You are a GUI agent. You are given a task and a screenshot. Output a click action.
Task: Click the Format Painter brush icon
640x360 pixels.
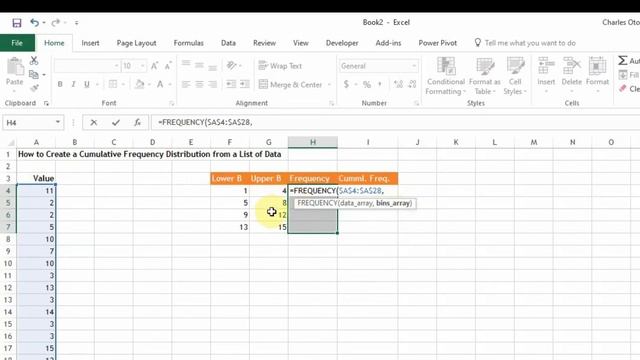pos(34,88)
